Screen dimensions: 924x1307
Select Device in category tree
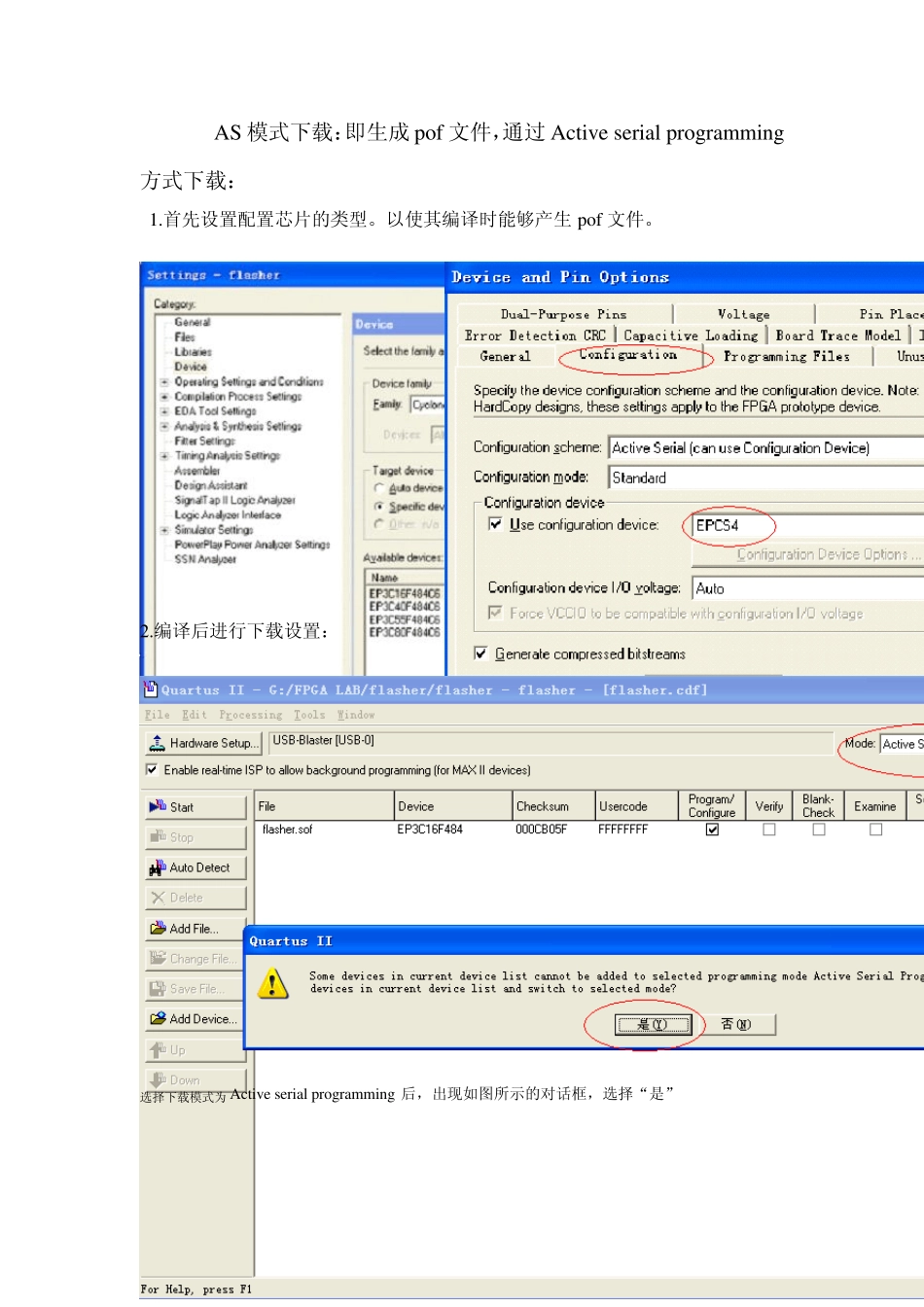[191, 367]
